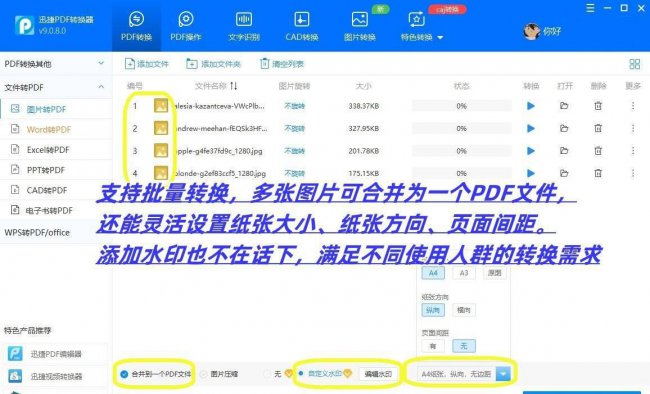
Task: Click the alesia-kazantceva image thumbnail icon
Action: pyautogui.click(x=161, y=106)
